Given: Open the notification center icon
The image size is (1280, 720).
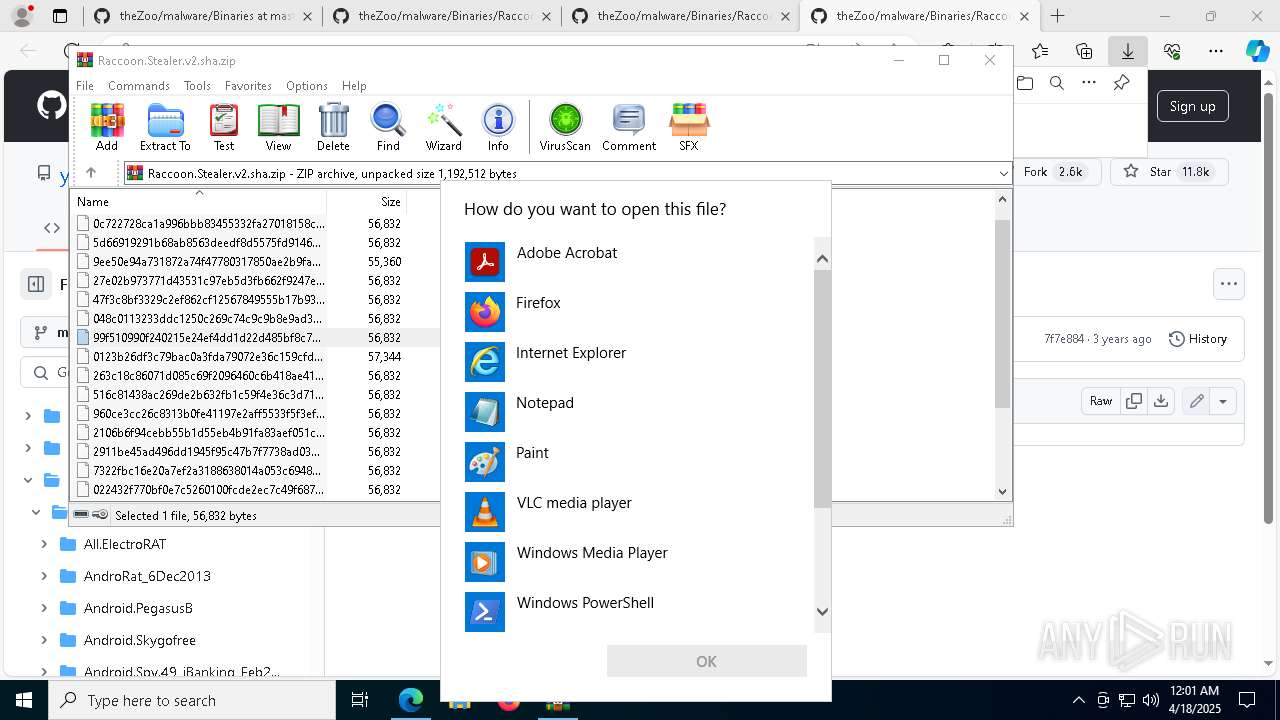Looking at the screenshot, I should tap(1247, 700).
